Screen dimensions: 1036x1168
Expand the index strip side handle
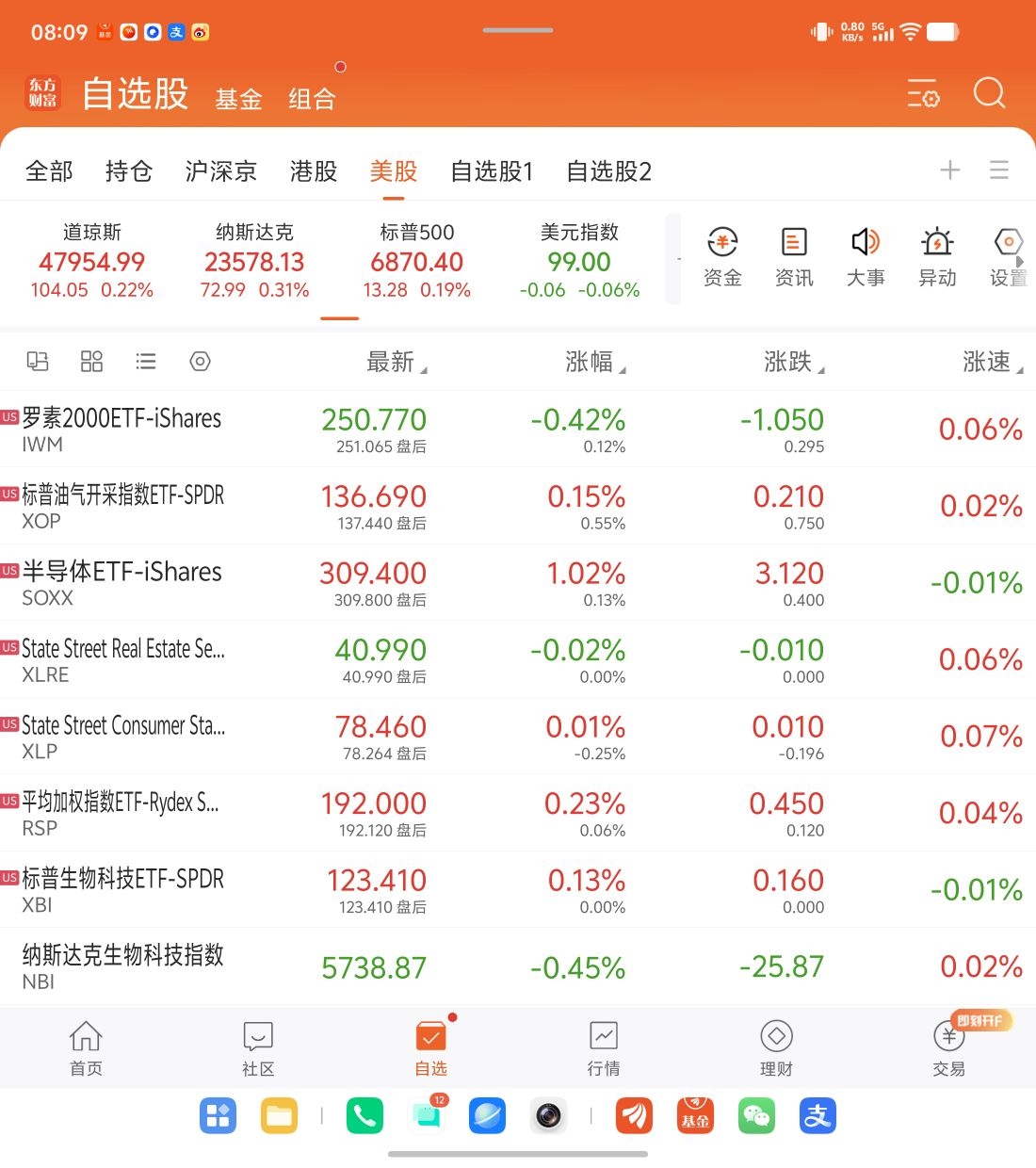(x=672, y=259)
